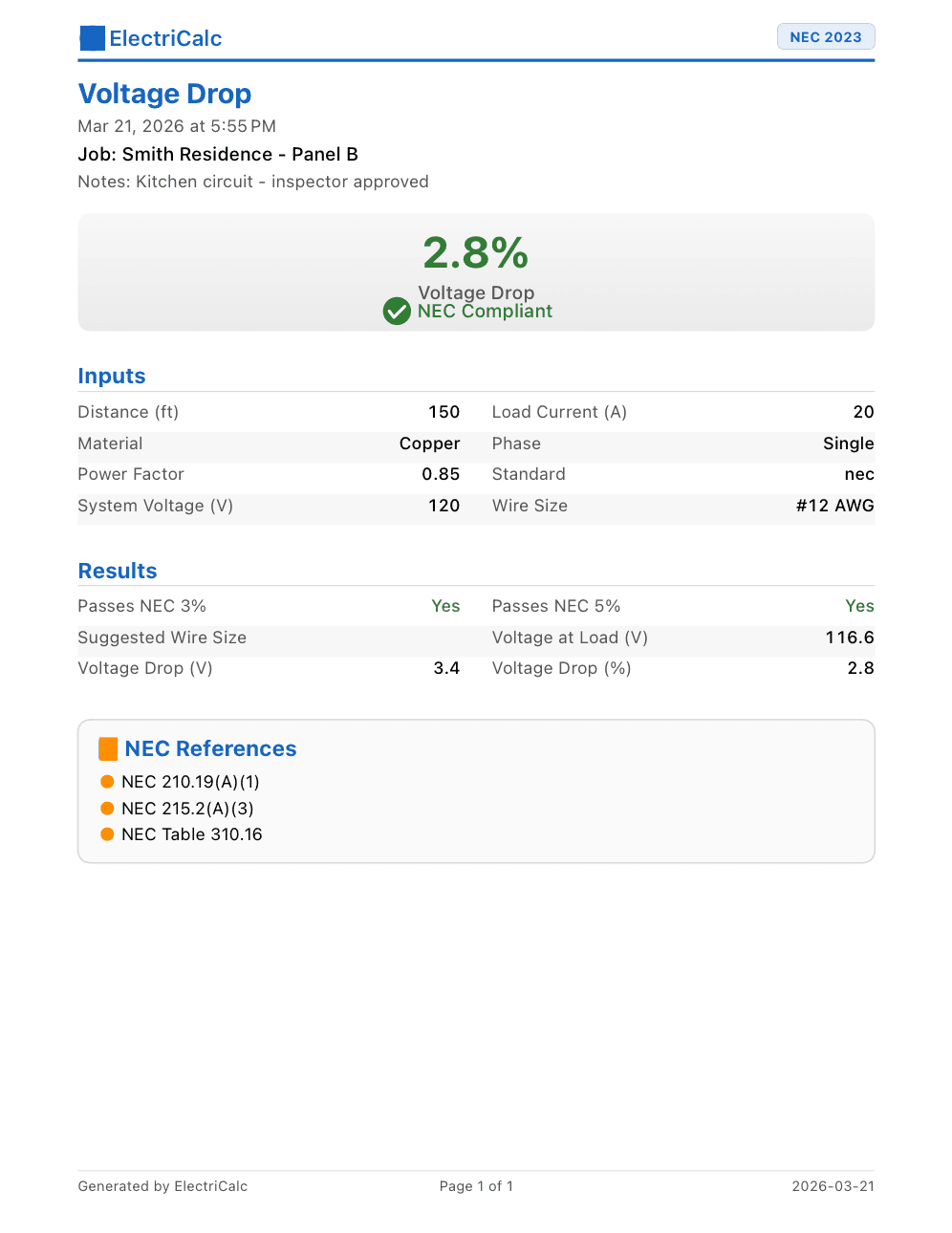This screenshot has width=952, height=1233.
Task: Click the Copper material value
Action: (429, 443)
